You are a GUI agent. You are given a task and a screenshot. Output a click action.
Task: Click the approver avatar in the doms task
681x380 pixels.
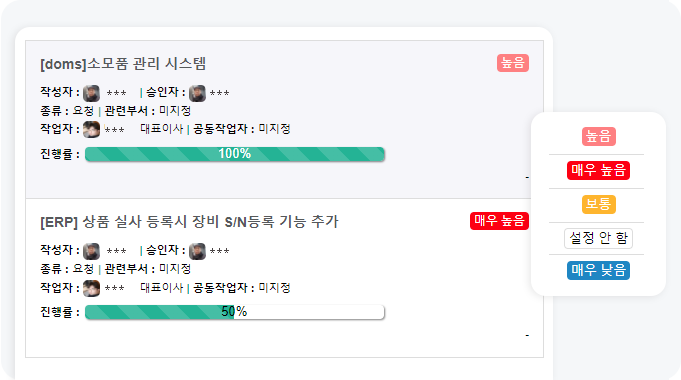[197, 93]
